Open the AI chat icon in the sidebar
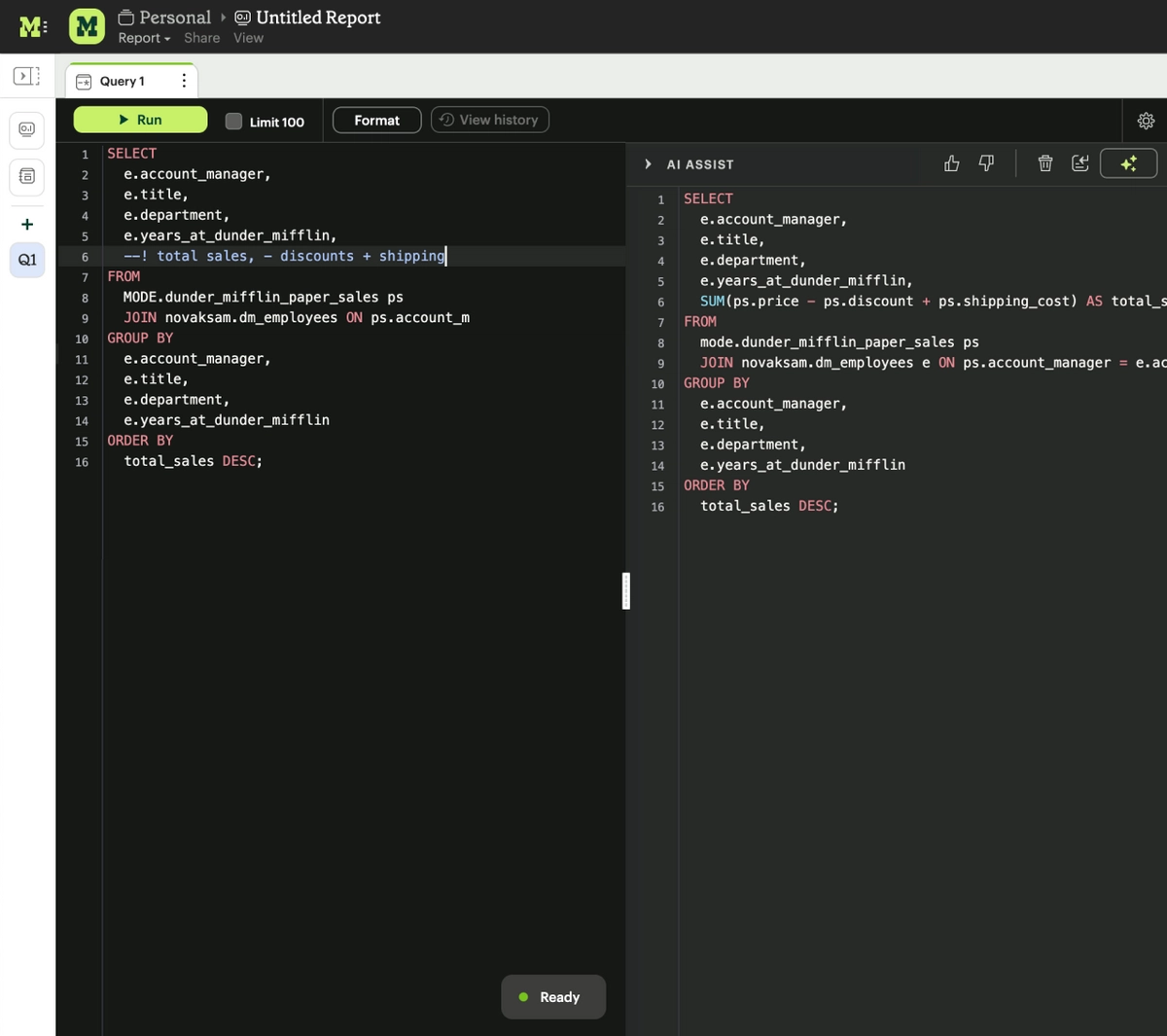 coord(26,129)
